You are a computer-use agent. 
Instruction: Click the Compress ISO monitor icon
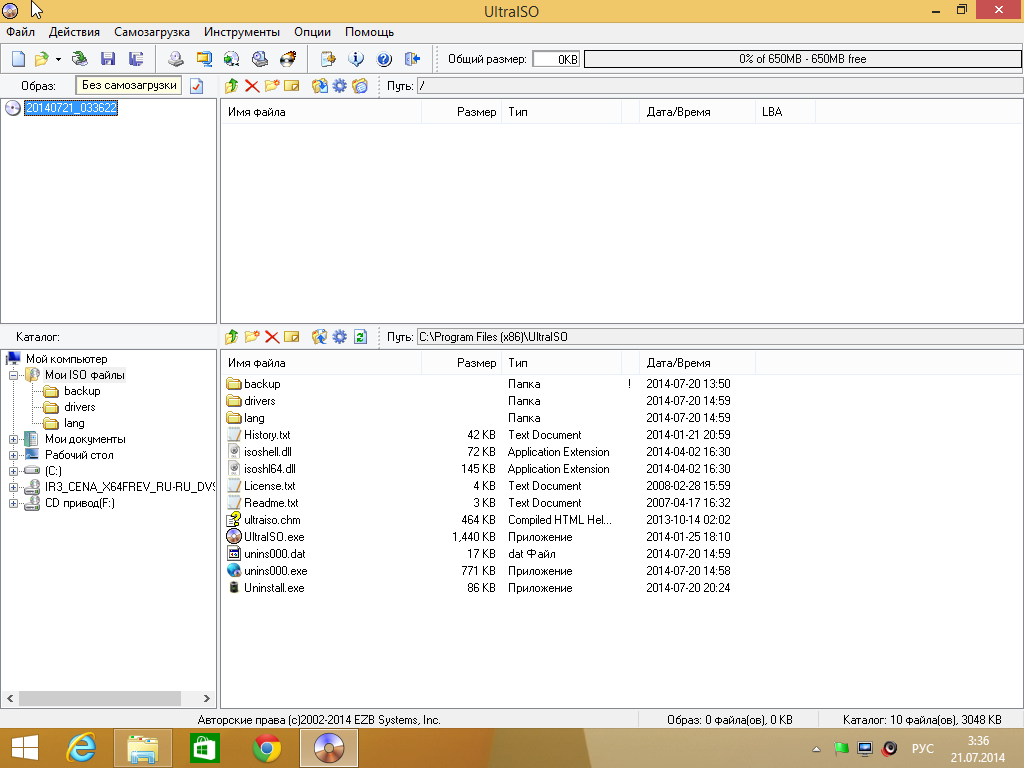(204, 59)
